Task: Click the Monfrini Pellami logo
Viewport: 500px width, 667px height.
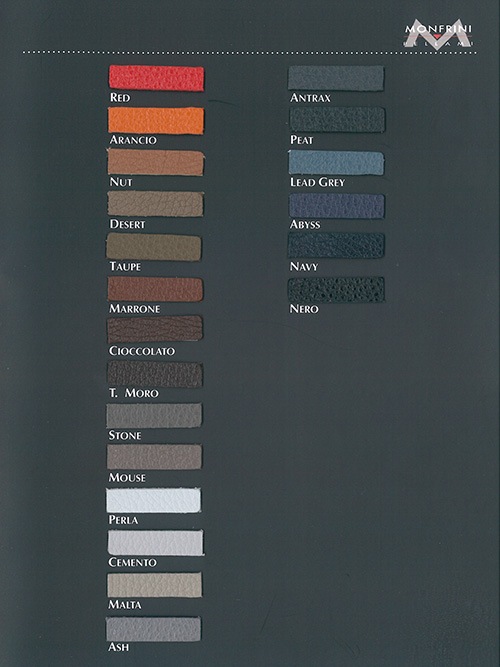Action: click(x=437, y=34)
